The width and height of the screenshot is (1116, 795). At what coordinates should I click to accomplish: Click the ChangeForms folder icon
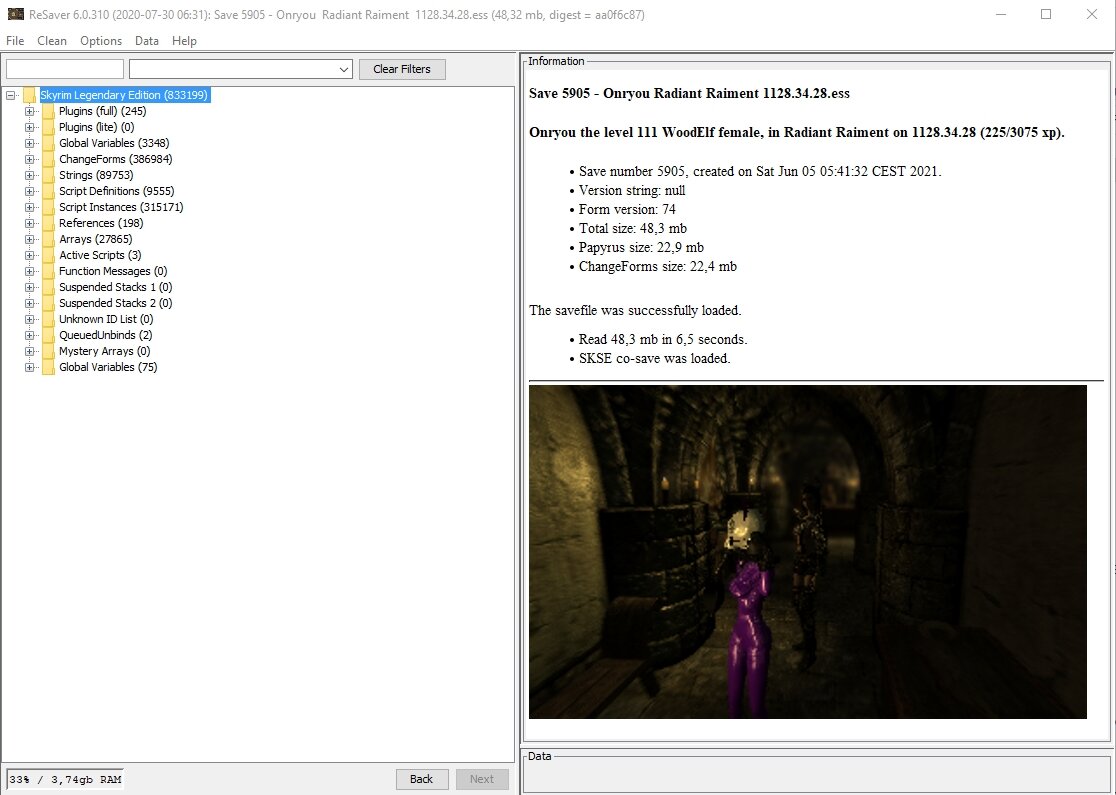tap(48, 159)
